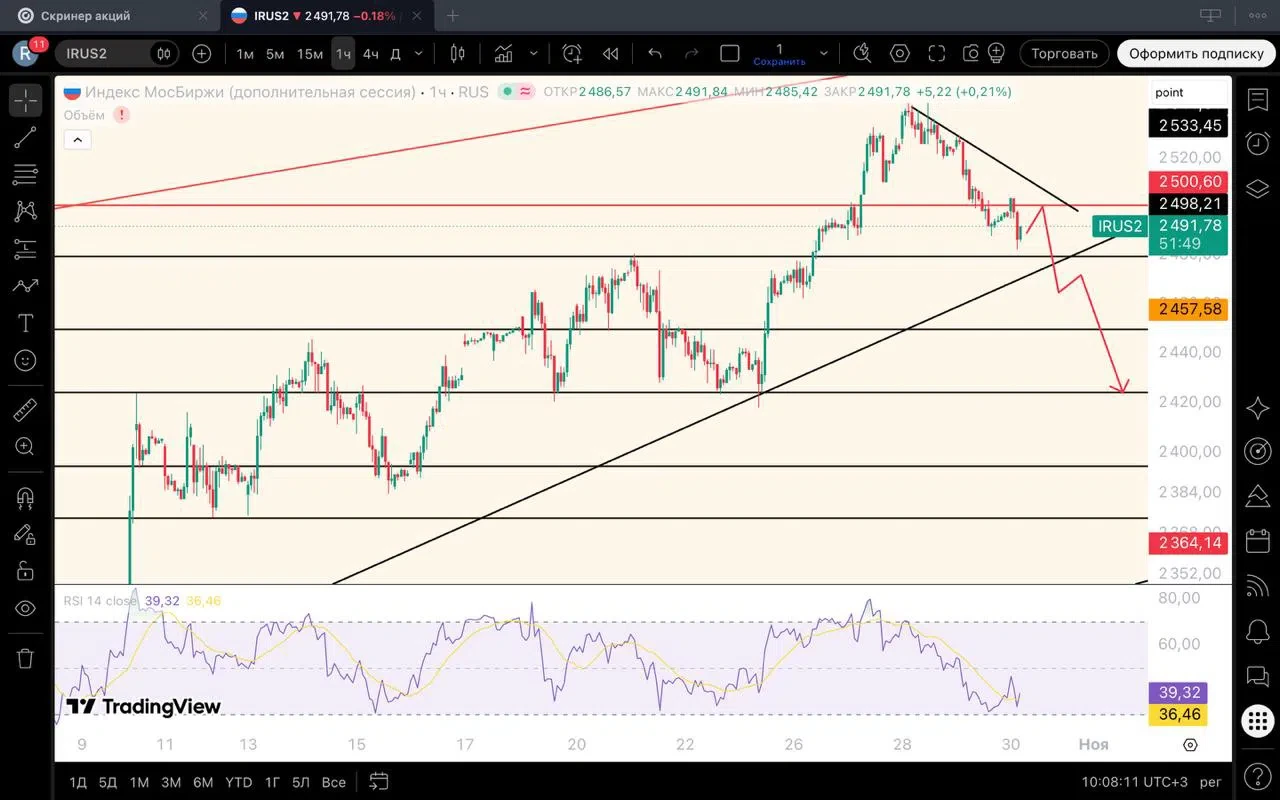Open the bar replay mode
The image size is (1280, 800).
[x=610, y=54]
